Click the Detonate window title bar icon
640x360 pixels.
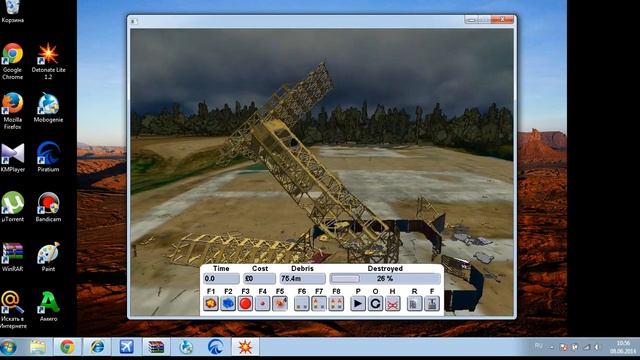pos(133,21)
